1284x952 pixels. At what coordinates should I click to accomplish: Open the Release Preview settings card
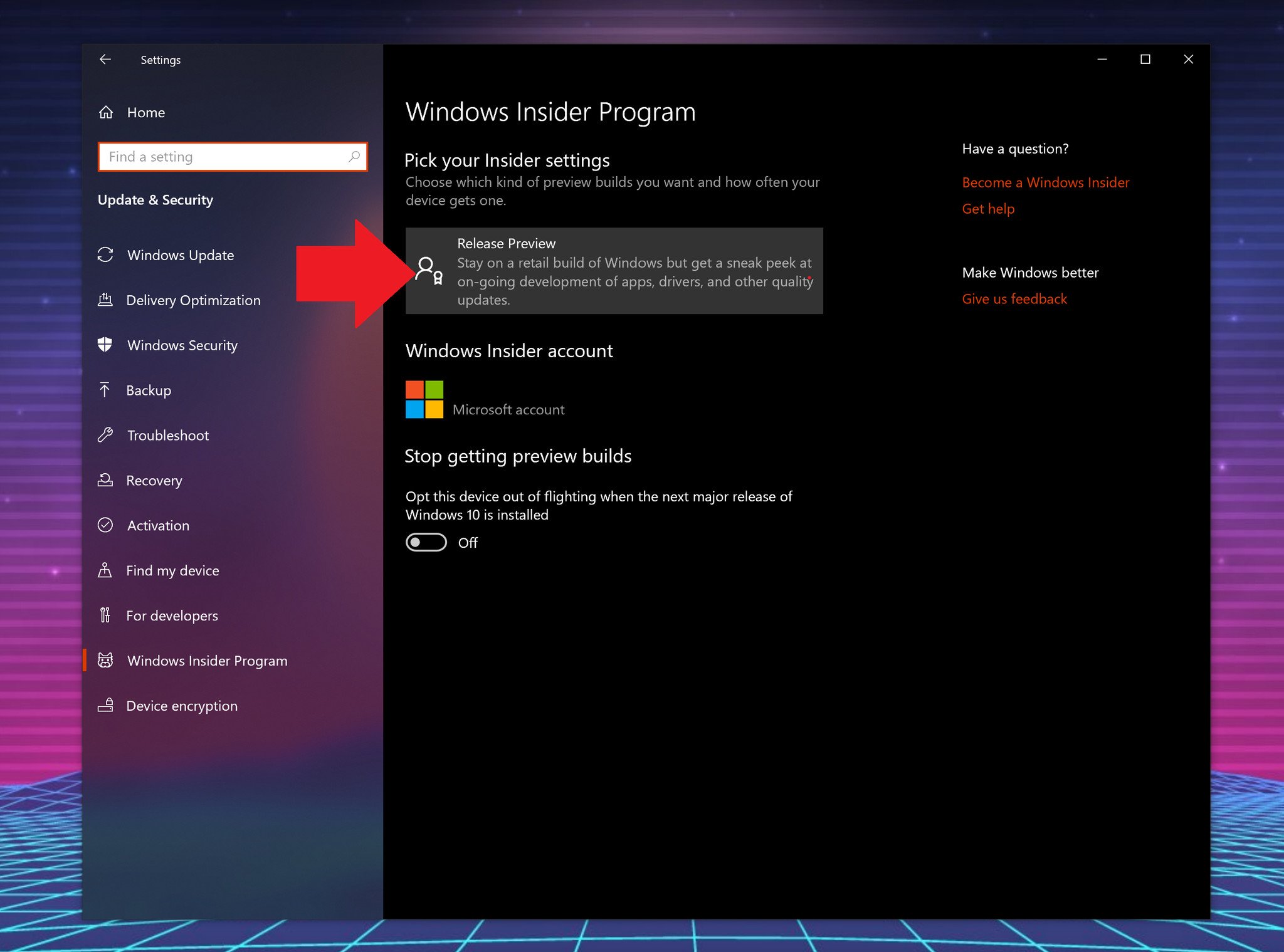click(x=614, y=271)
